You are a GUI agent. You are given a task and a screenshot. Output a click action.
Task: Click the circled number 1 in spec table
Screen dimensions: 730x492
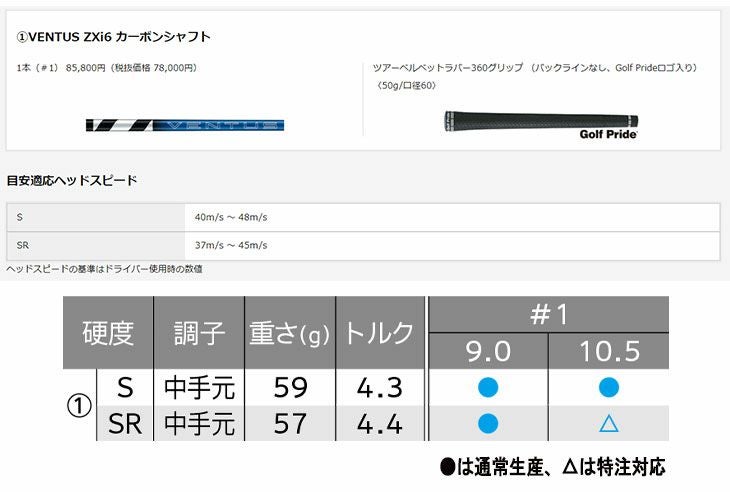point(78,406)
